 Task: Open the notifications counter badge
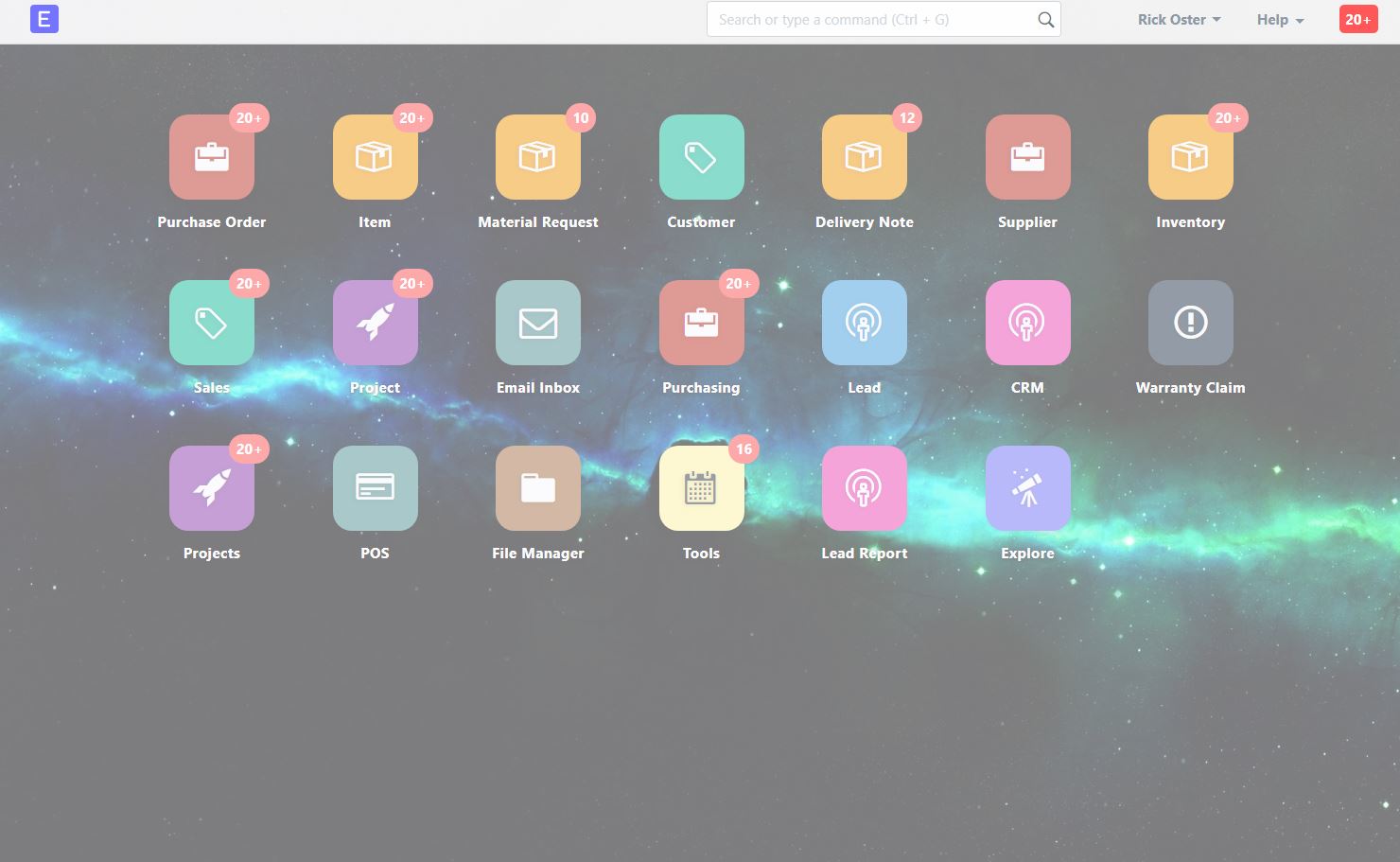(1356, 19)
